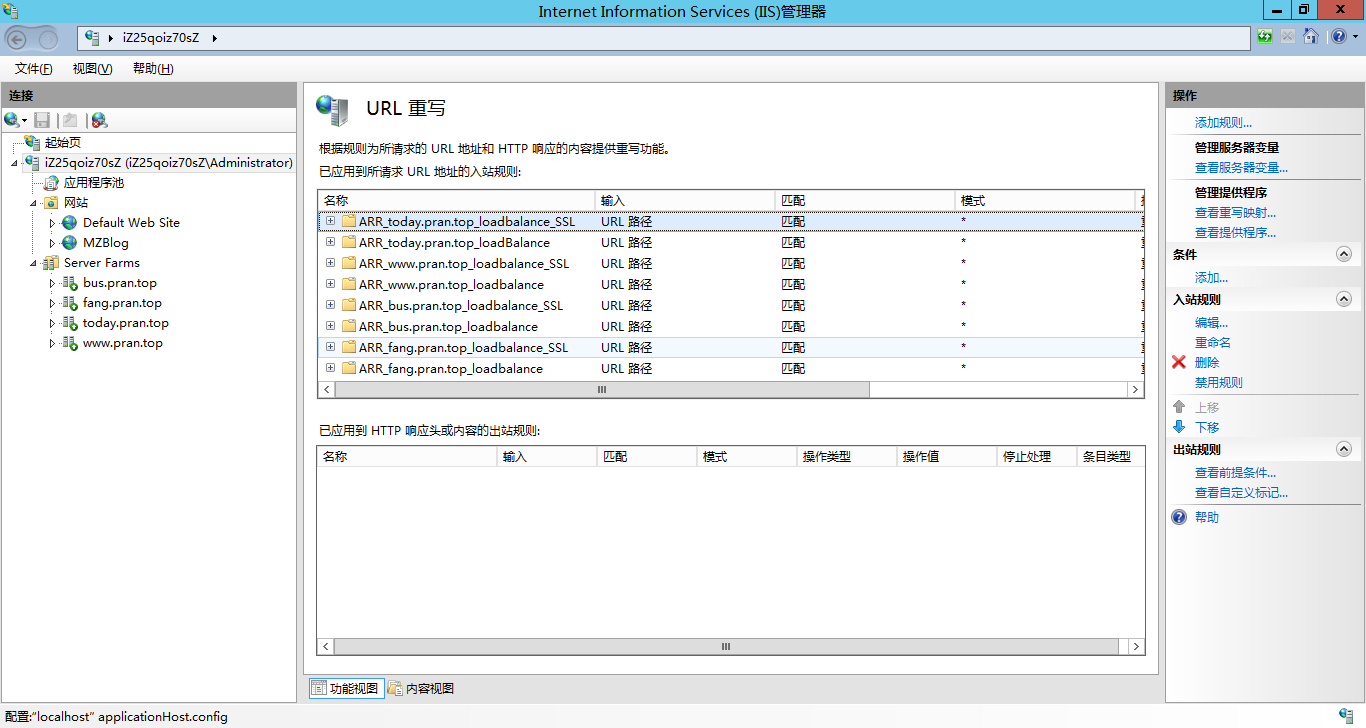The image size is (1366, 728).
Task: Click the red X delete icon
Action: click(1179, 363)
